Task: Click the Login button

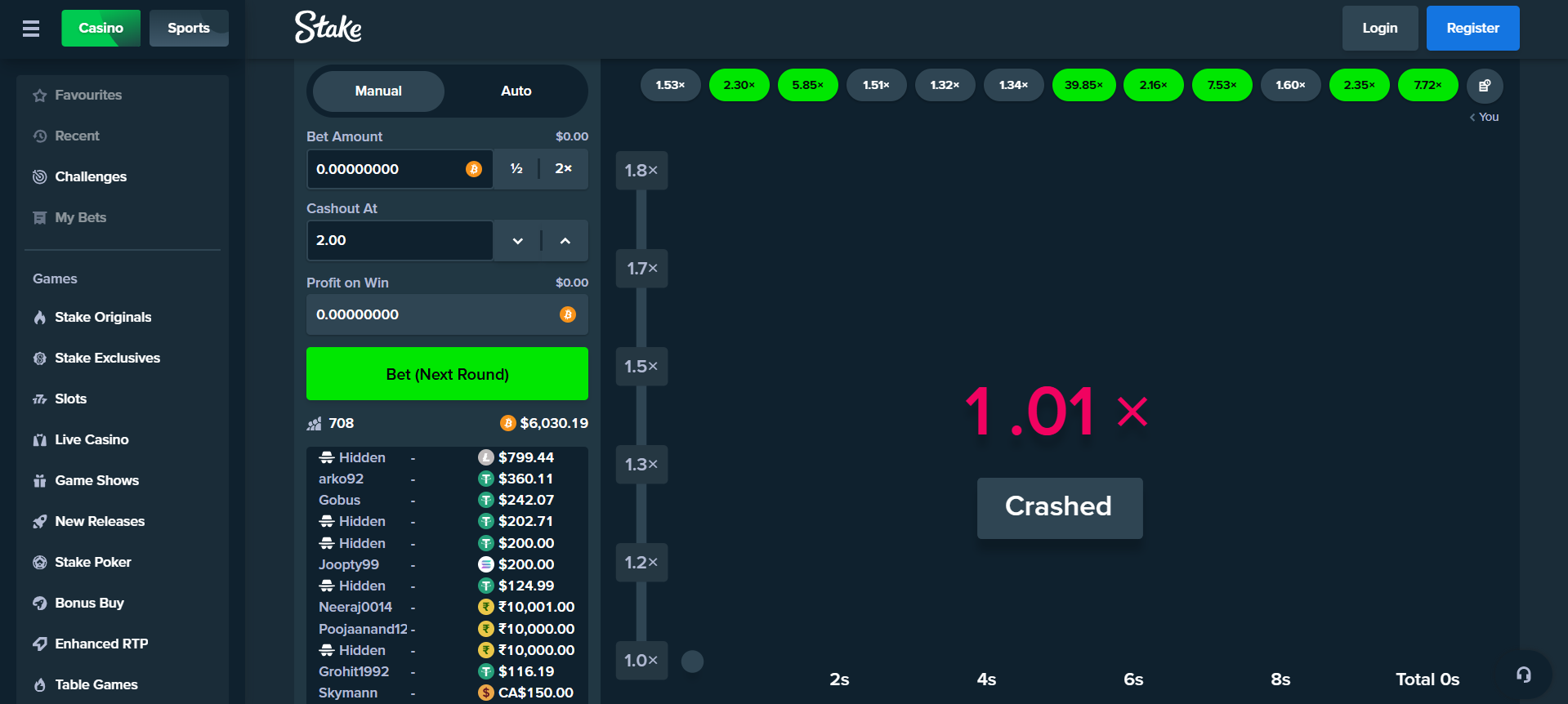Action: pos(1380,29)
